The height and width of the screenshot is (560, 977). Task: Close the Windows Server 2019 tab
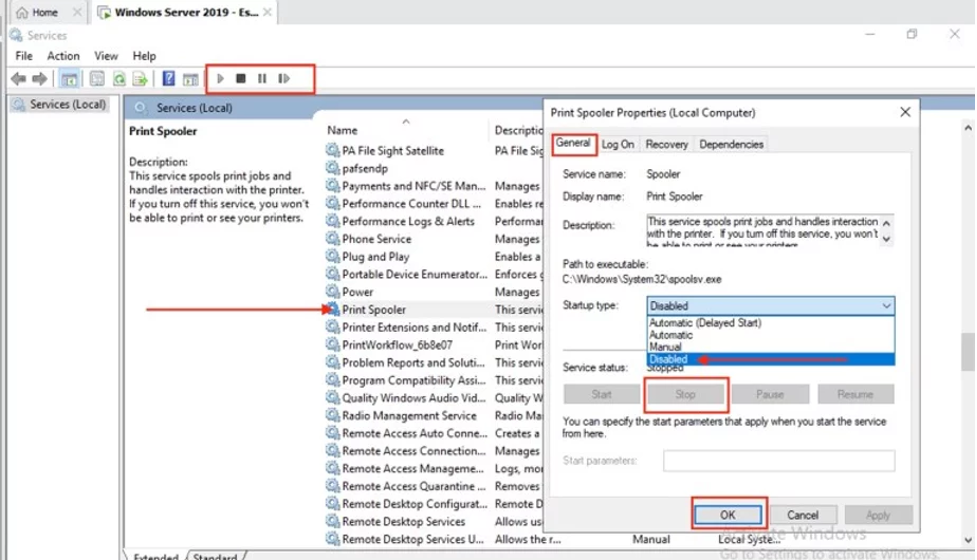pos(267,12)
